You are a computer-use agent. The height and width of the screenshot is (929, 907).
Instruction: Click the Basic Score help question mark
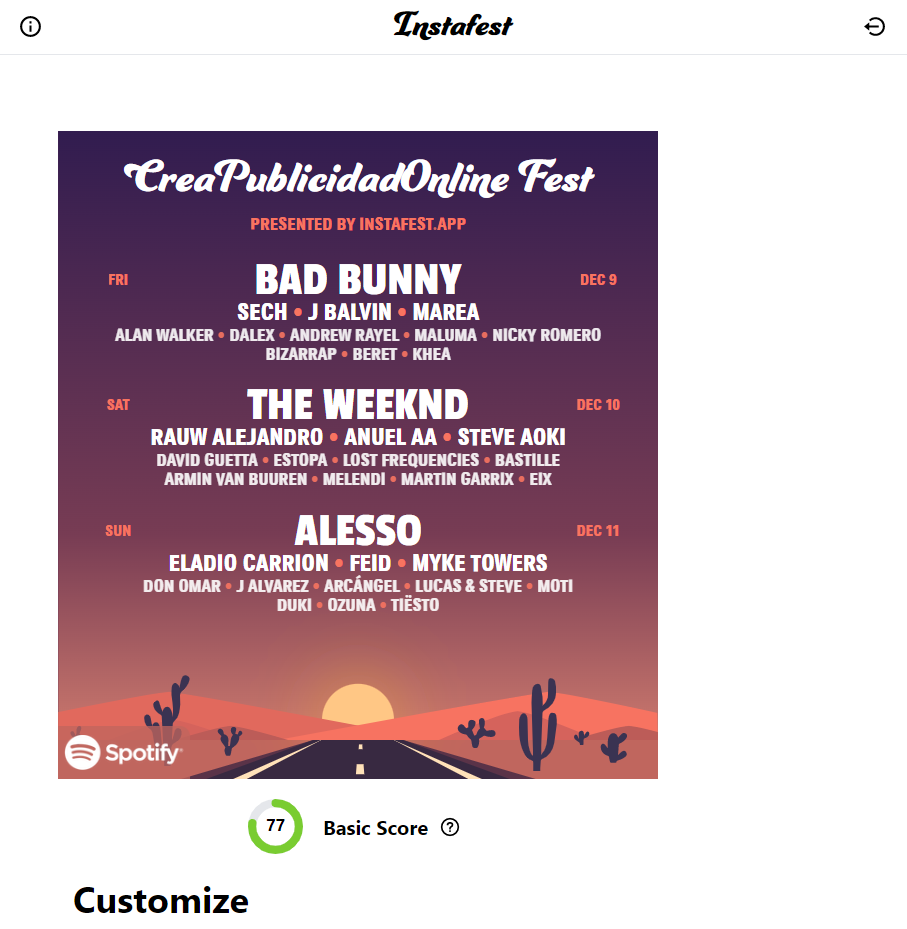(x=450, y=827)
